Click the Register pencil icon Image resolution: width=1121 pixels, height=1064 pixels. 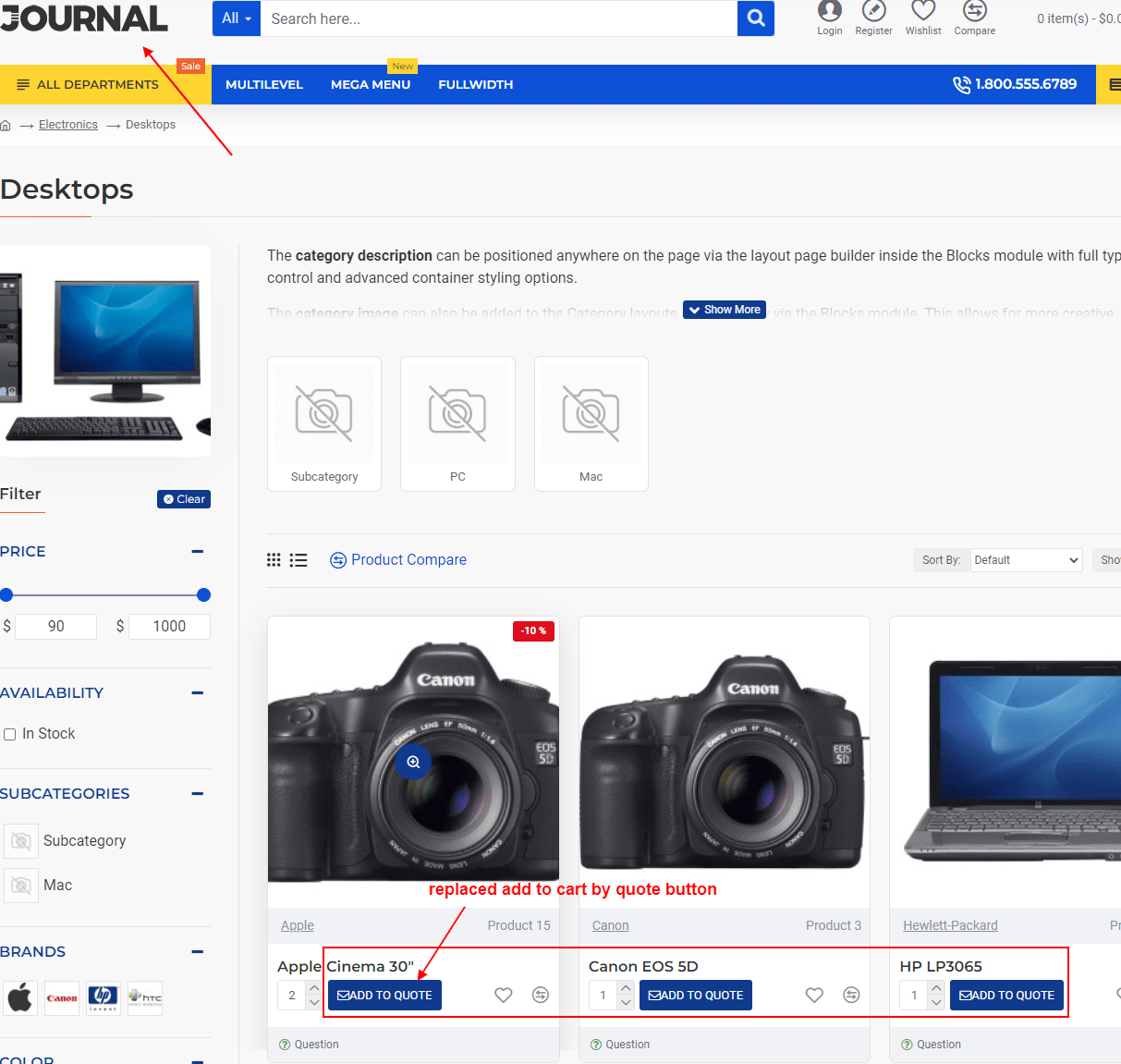[873, 11]
